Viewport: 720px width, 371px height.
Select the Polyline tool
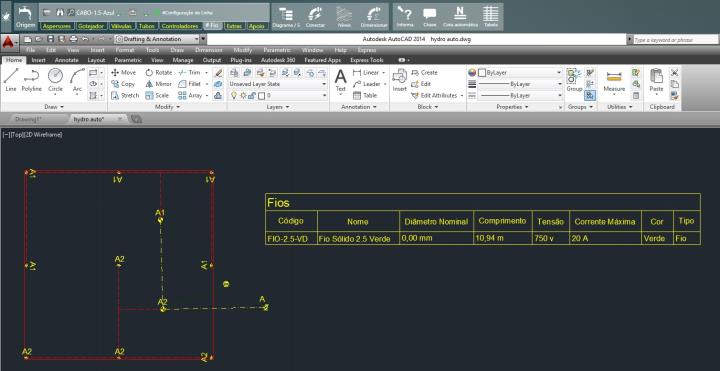coord(32,79)
